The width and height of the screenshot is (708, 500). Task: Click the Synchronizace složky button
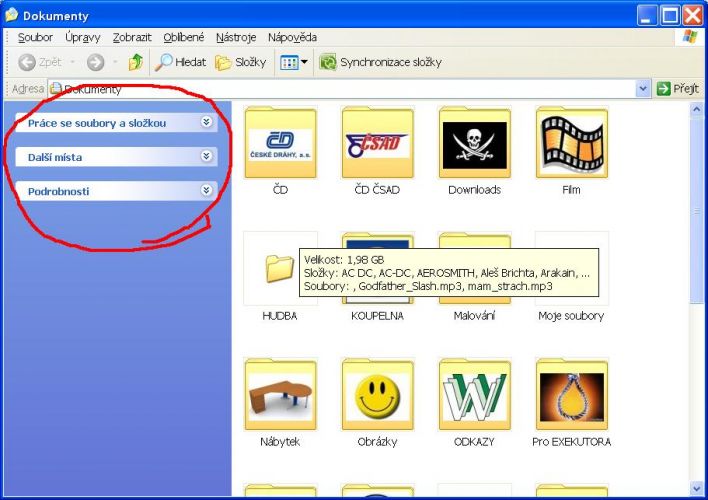coord(381,62)
